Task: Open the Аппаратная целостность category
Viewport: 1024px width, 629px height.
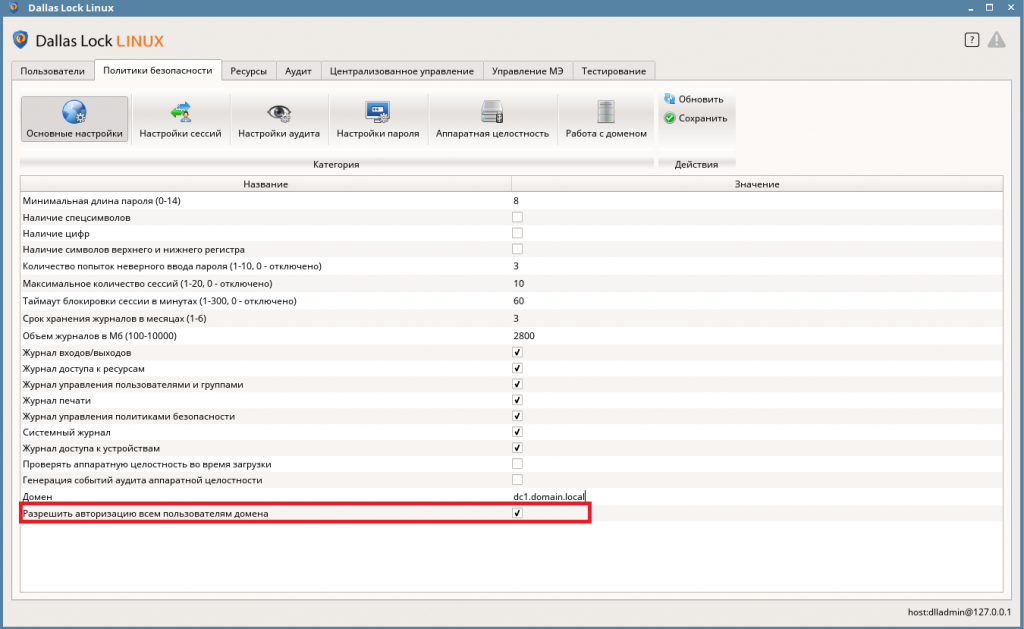Action: pyautogui.click(x=492, y=119)
